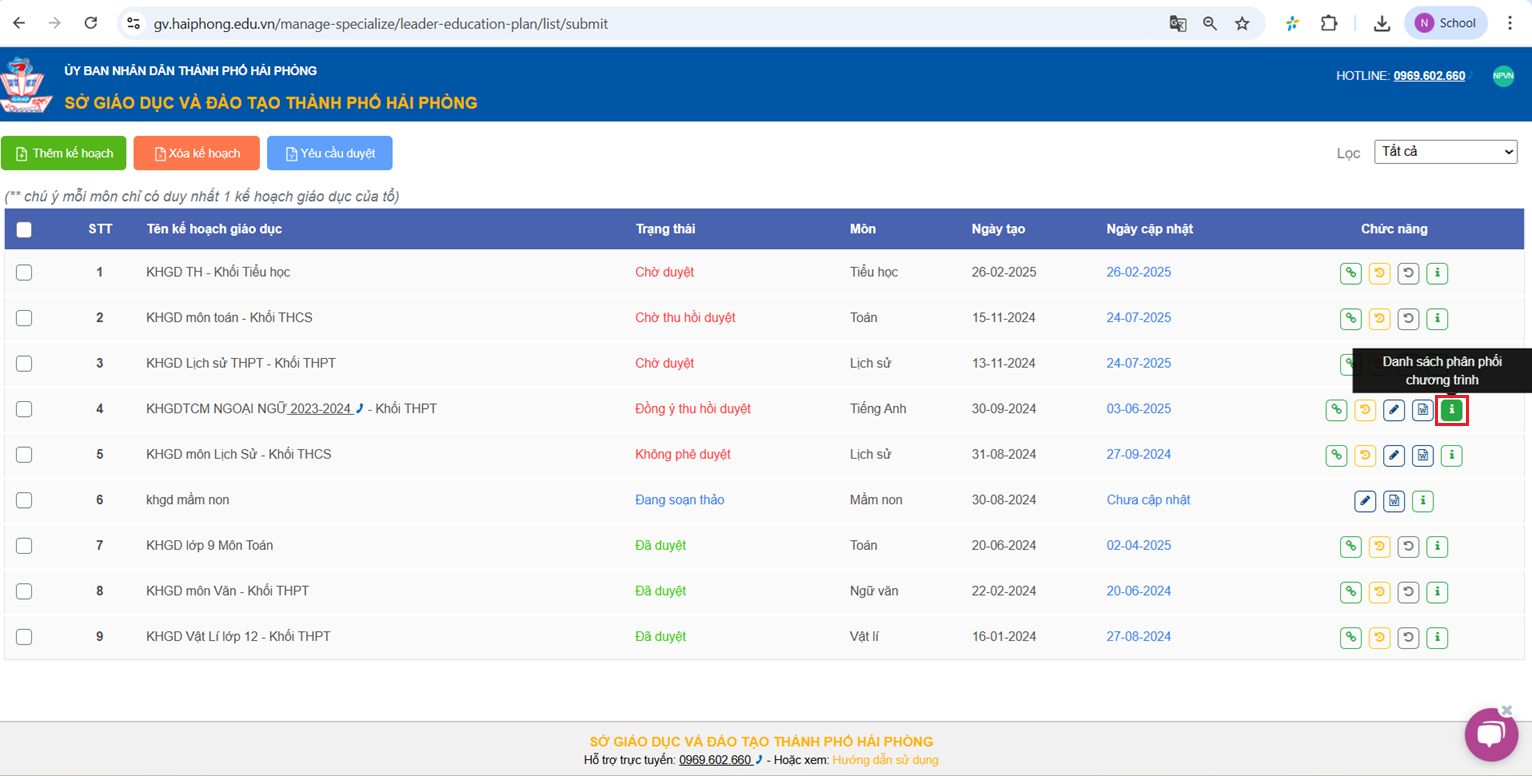Click the info icon for KHGDTCM NGOẠI NGỮ row
The width and height of the screenshot is (1532, 776).
(1451, 410)
